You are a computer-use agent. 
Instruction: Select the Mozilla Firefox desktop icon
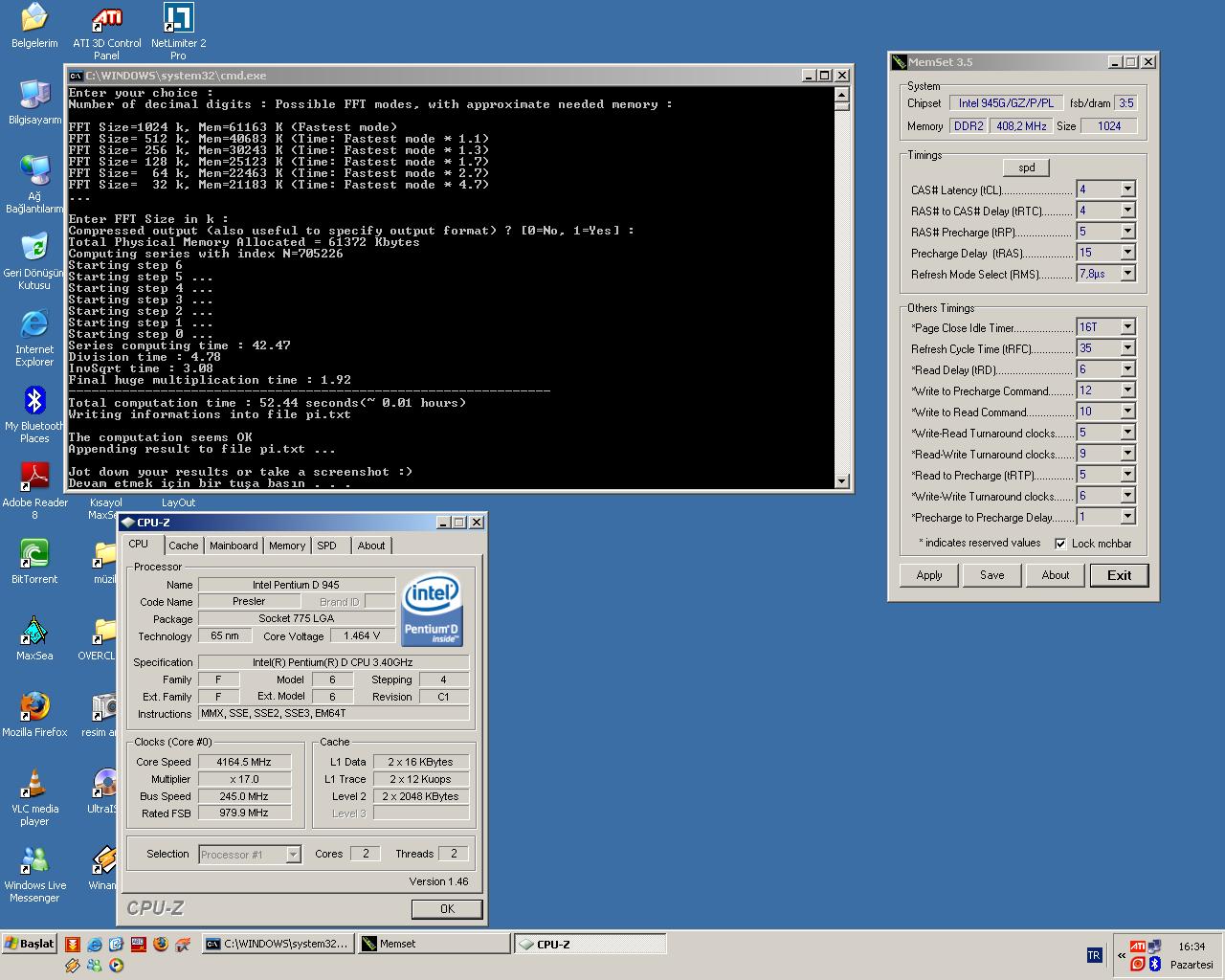pos(34,715)
